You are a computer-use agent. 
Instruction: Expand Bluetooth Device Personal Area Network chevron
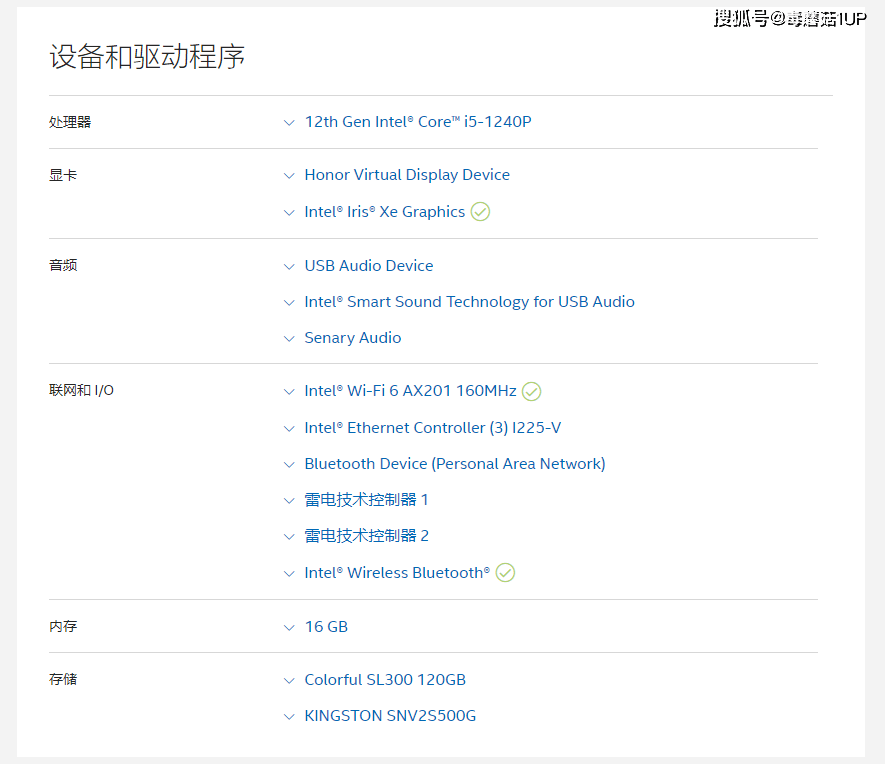(x=289, y=465)
